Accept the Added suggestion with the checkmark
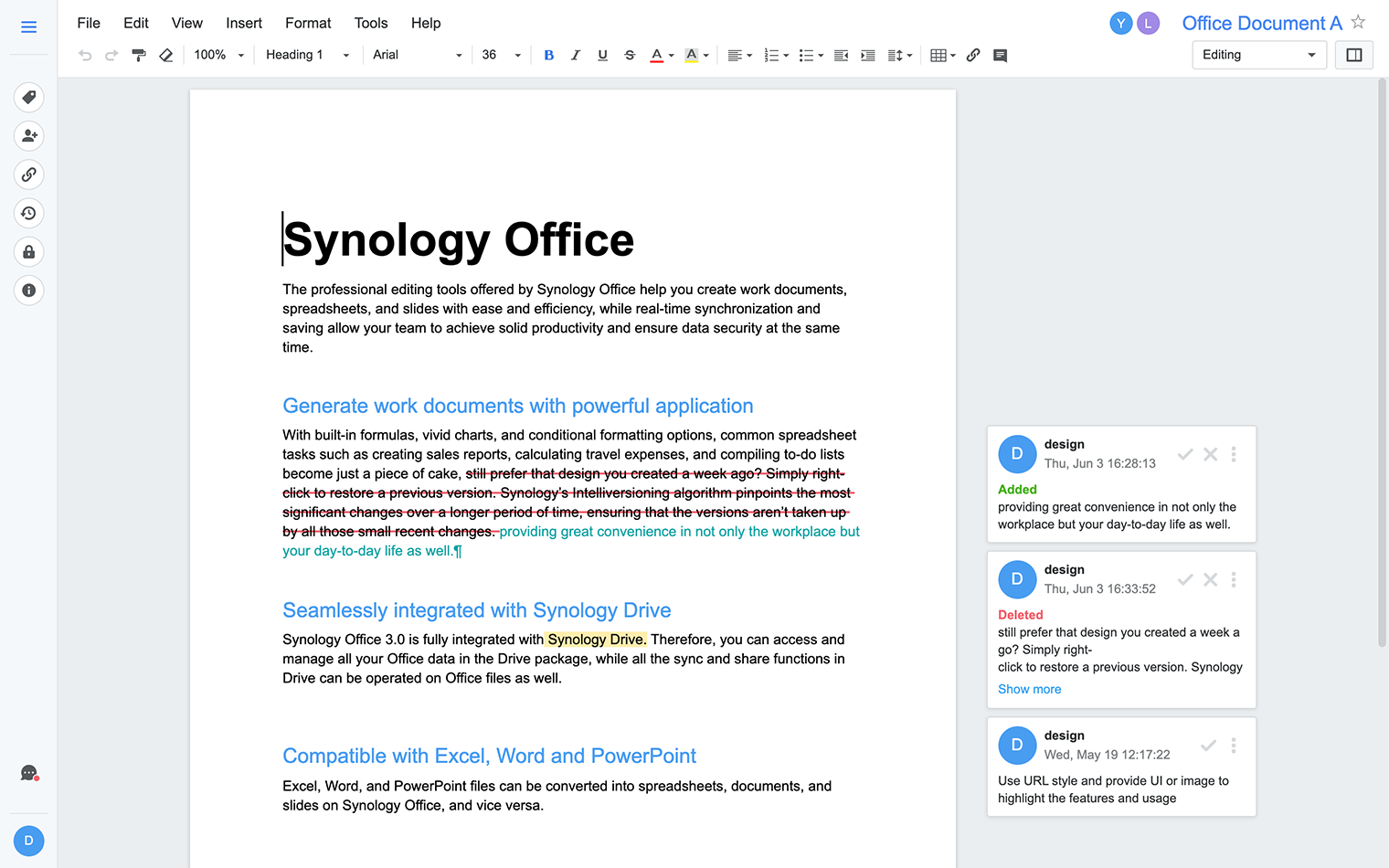 pos(1185,454)
